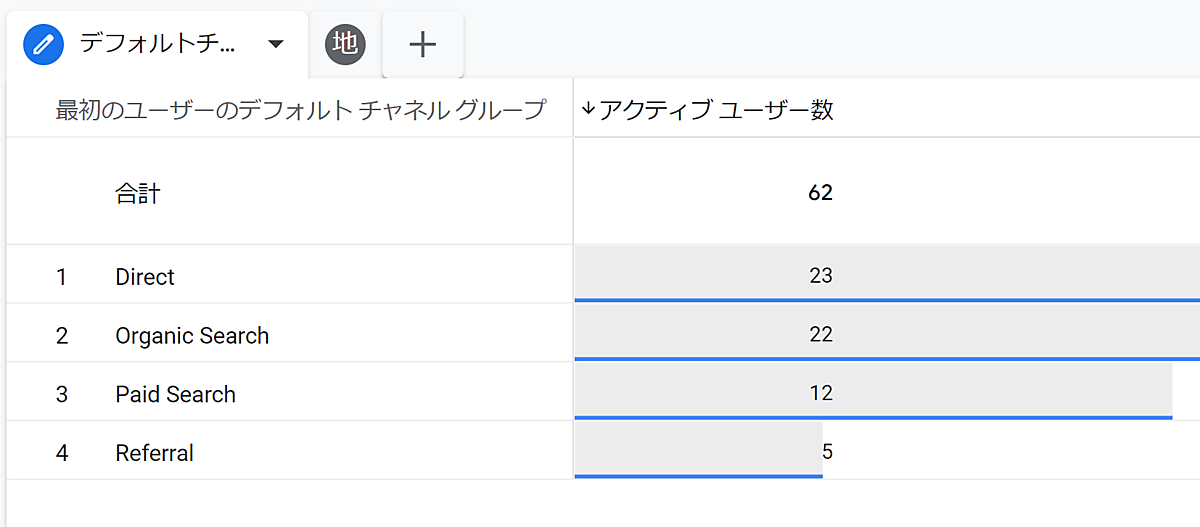Screen dimensions: 1200x527
Task: Click the Referral bar showing 5
Action: (700, 451)
